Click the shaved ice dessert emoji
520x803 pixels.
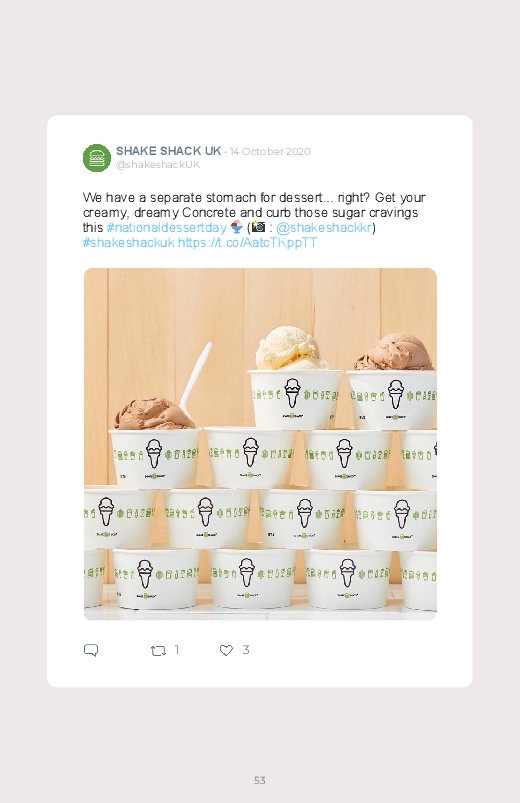(x=237, y=227)
